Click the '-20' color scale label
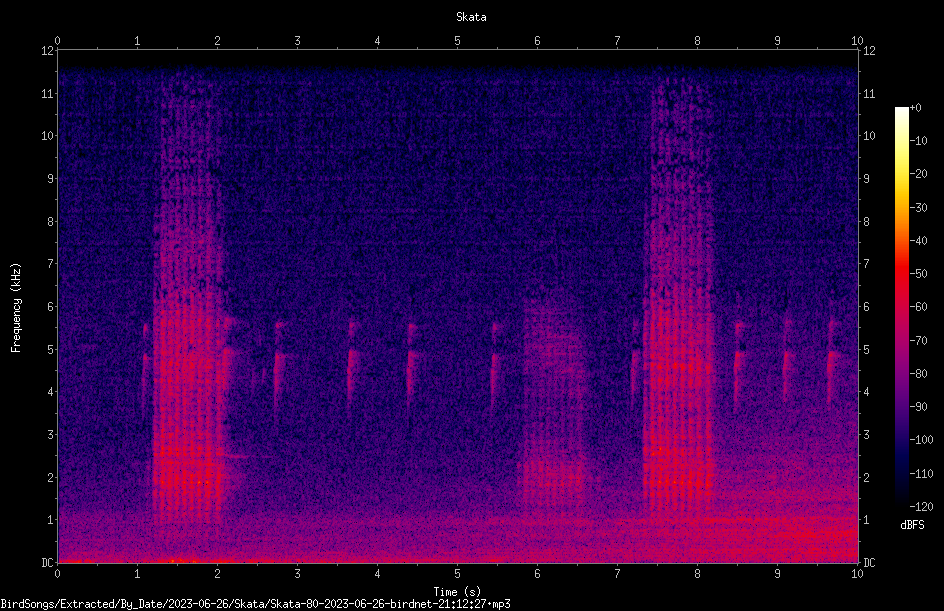The image size is (944, 611). pos(919,174)
